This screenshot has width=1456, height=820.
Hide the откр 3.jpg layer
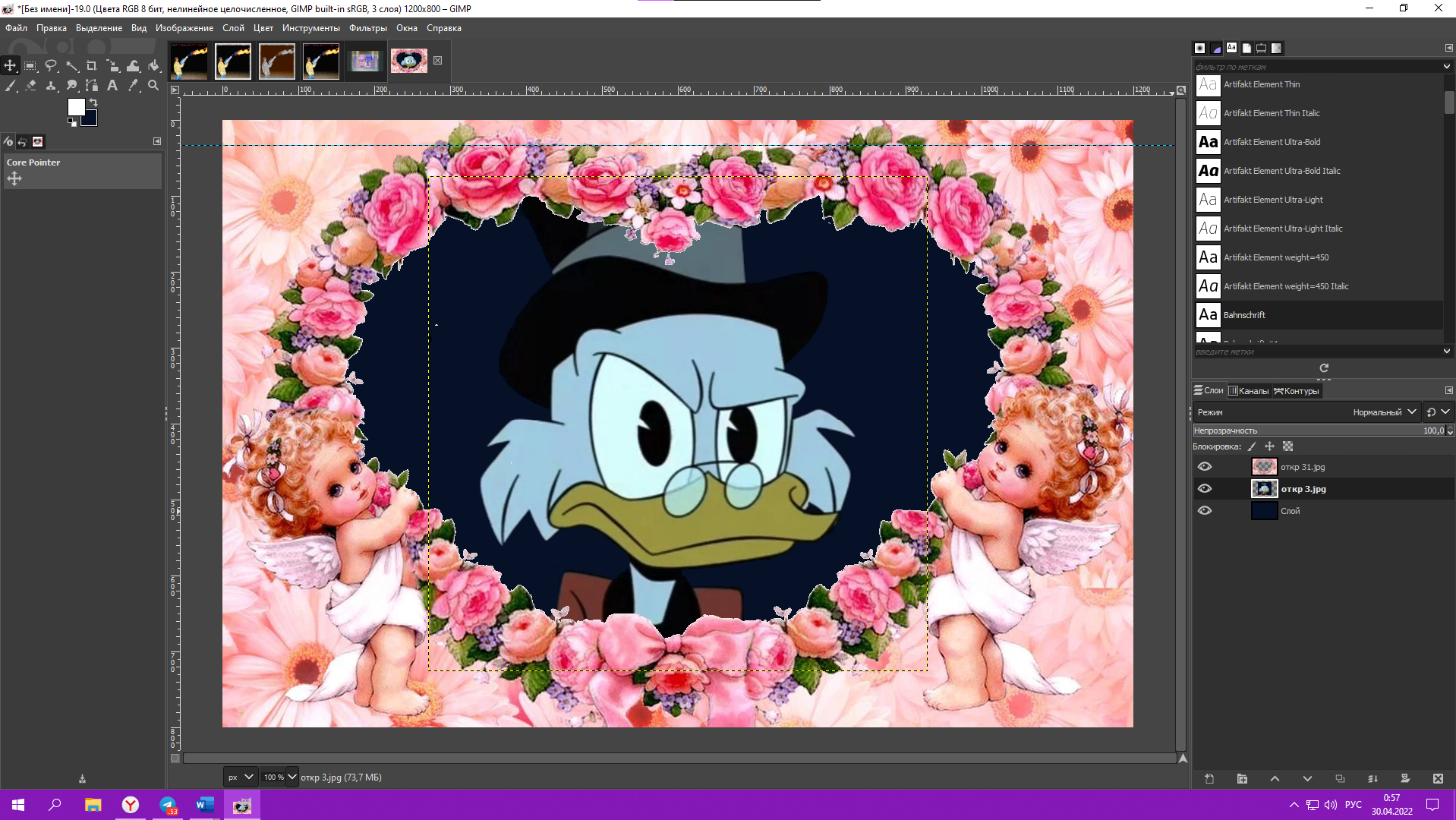pyautogui.click(x=1205, y=489)
